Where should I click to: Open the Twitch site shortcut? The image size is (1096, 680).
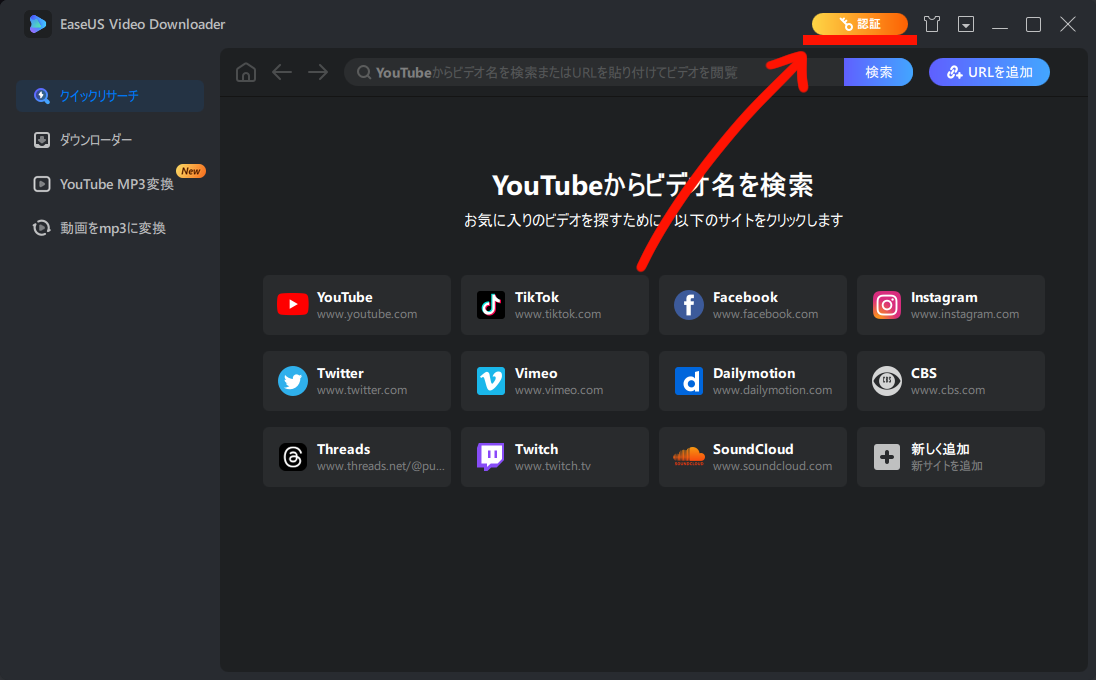point(554,457)
